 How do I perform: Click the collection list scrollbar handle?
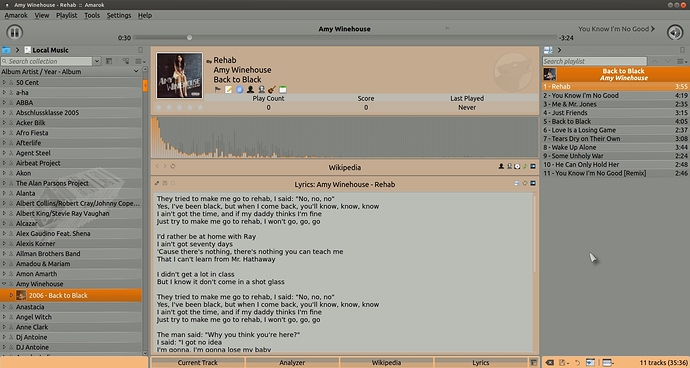click(x=145, y=85)
